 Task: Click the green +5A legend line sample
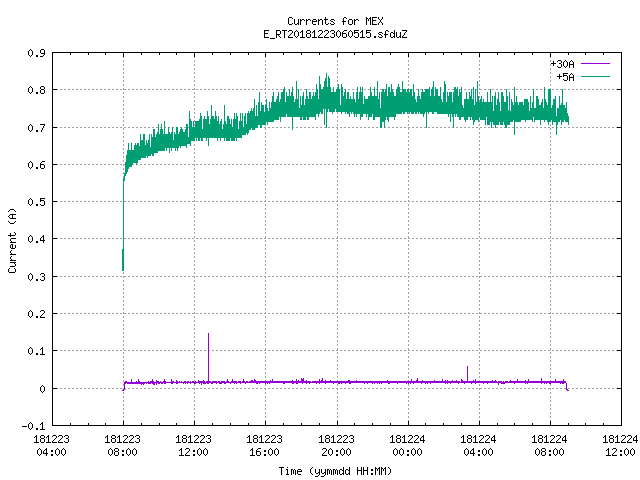click(595, 77)
